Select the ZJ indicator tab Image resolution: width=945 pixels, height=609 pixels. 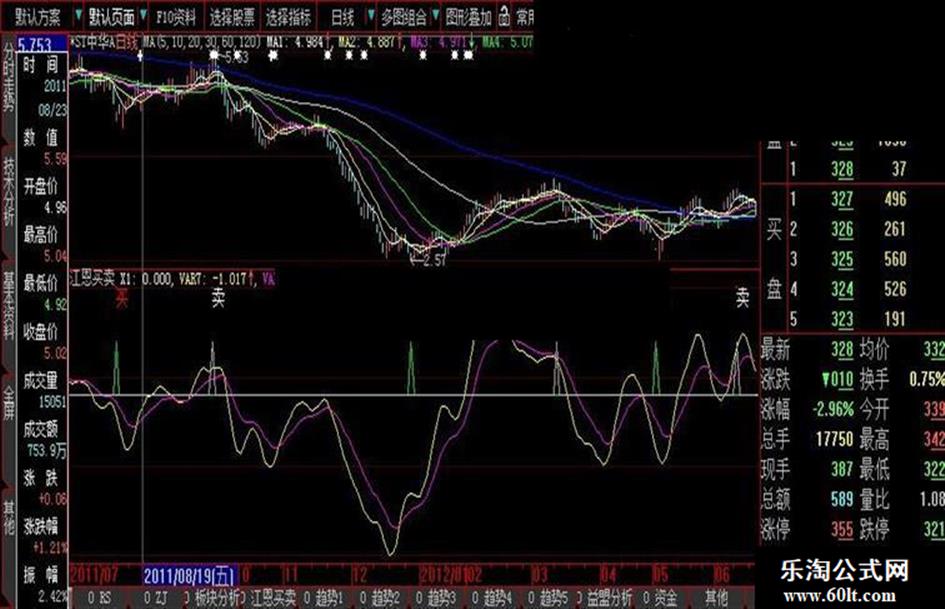tap(155, 598)
